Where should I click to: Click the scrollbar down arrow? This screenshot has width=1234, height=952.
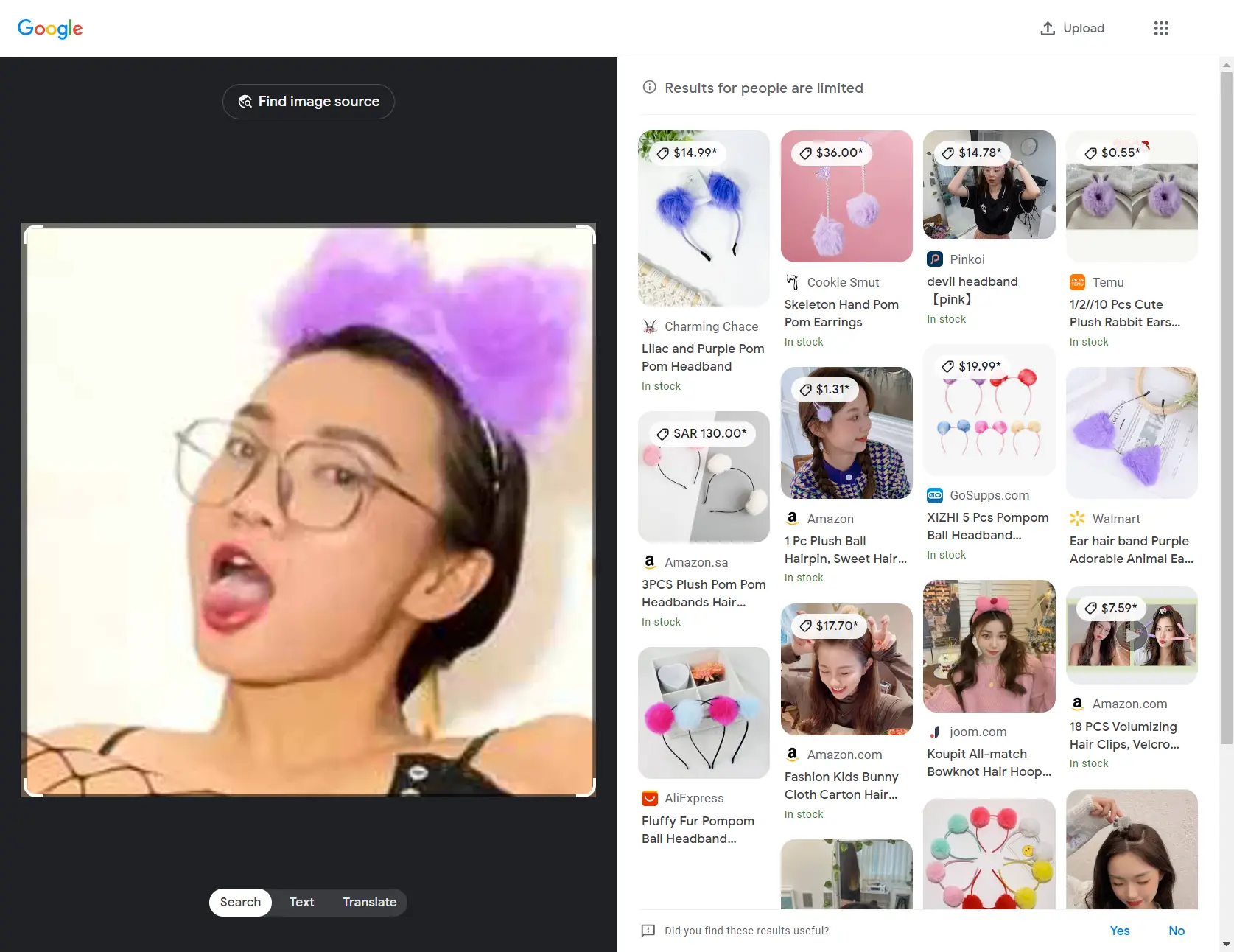click(x=1226, y=944)
